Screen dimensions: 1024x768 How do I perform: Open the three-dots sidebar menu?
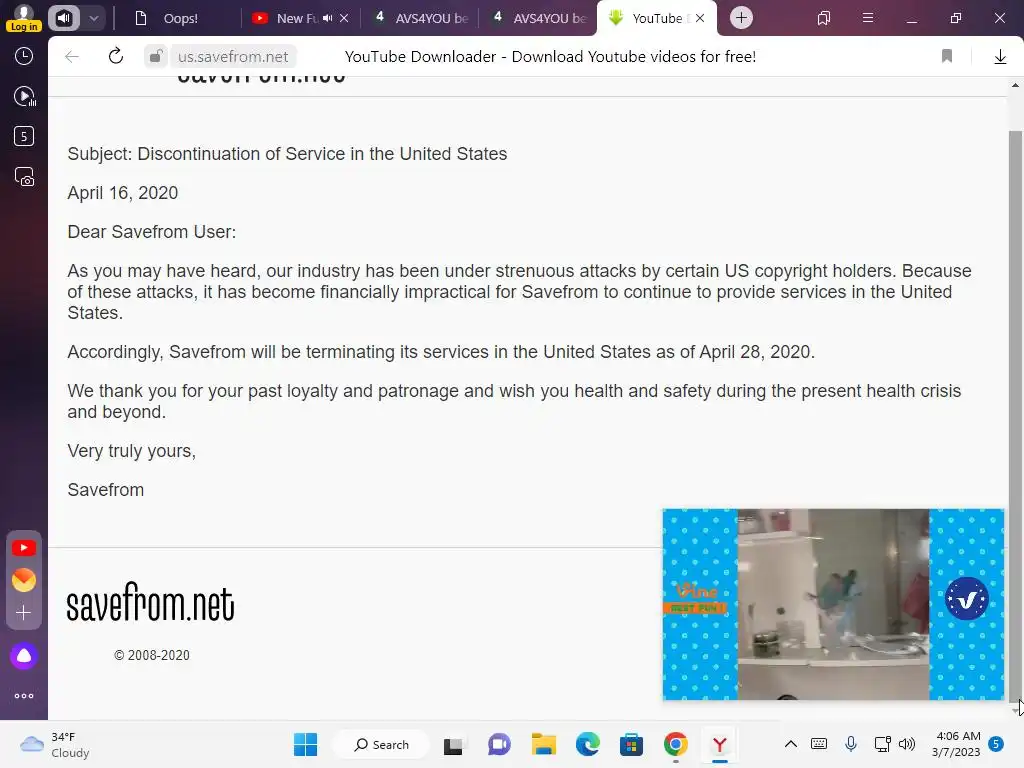pyautogui.click(x=24, y=696)
